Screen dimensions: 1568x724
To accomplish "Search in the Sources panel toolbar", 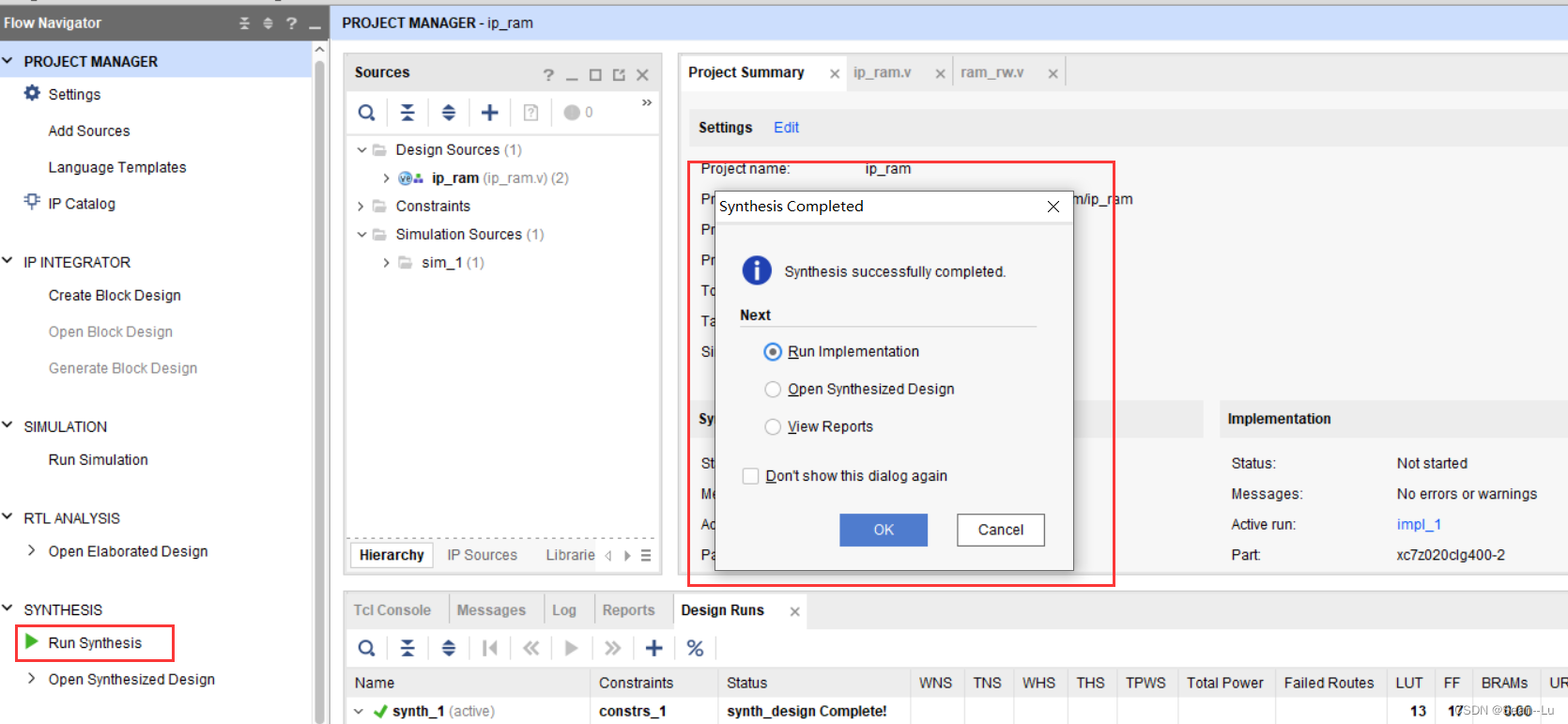I will click(367, 113).
